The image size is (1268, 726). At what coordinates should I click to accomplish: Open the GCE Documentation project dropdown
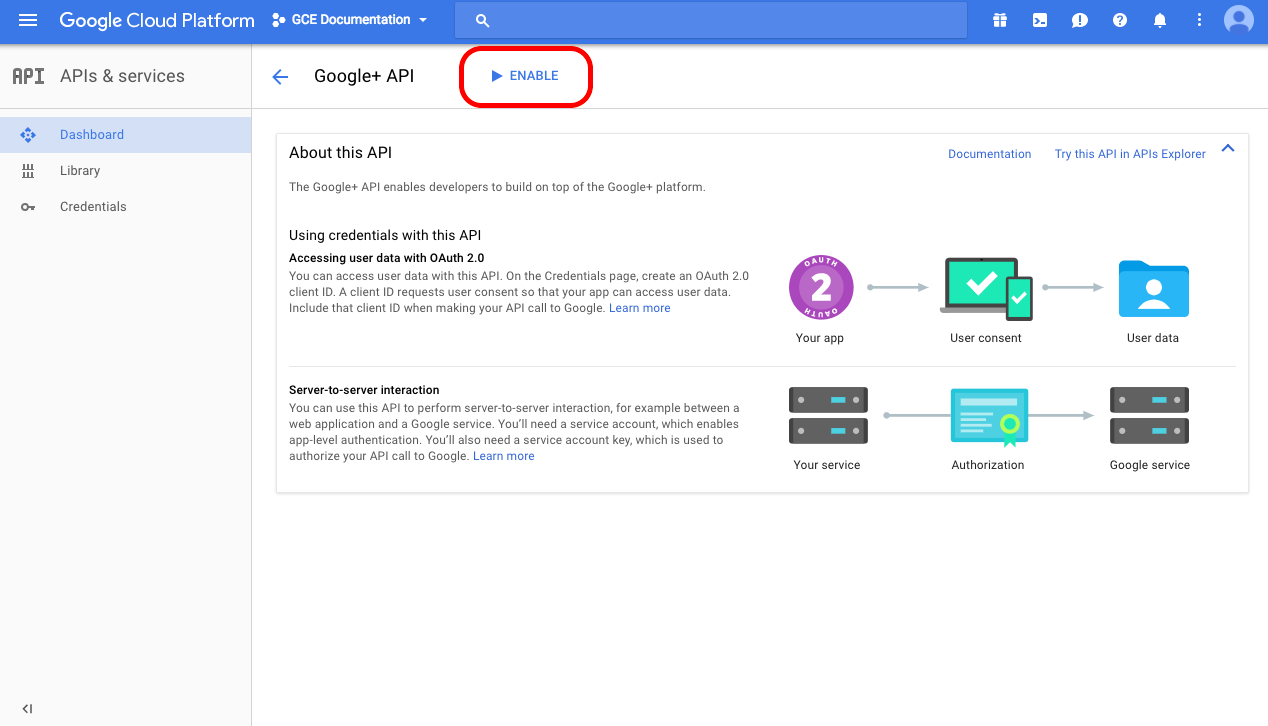(x=350, y=20)
